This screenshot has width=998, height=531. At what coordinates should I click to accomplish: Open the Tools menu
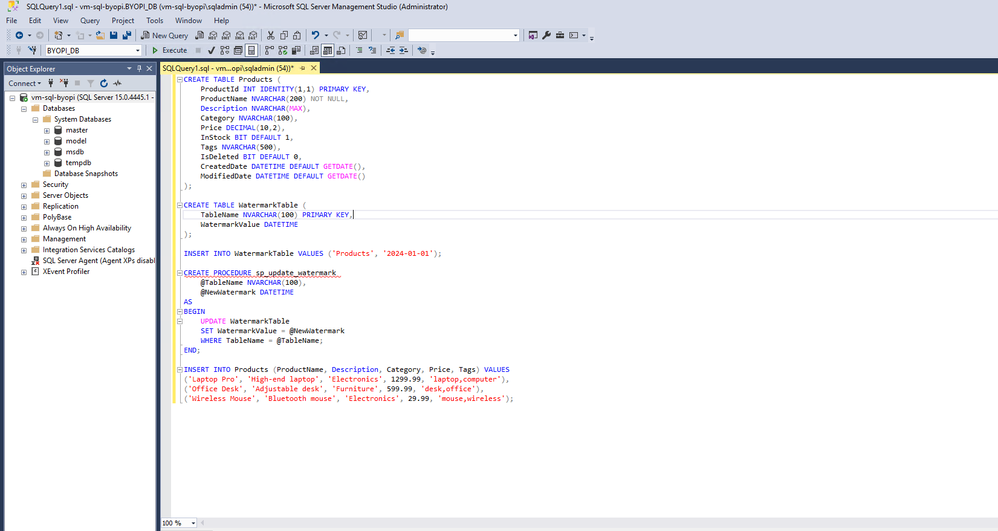(154, 20)
